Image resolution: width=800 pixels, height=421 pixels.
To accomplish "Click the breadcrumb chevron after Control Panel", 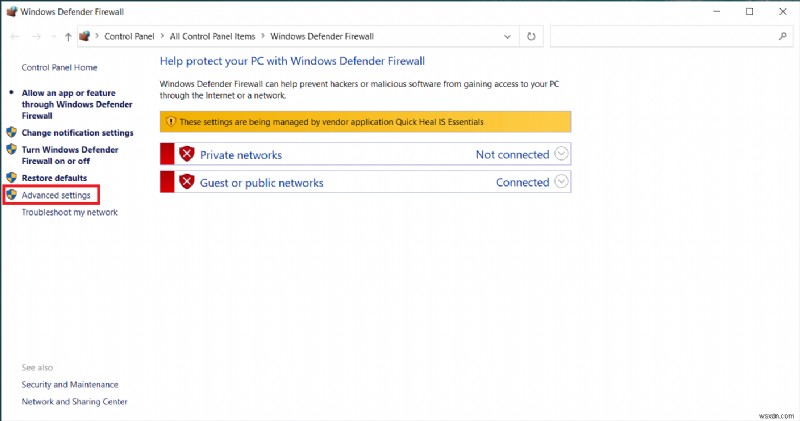I will pos(162,36).
